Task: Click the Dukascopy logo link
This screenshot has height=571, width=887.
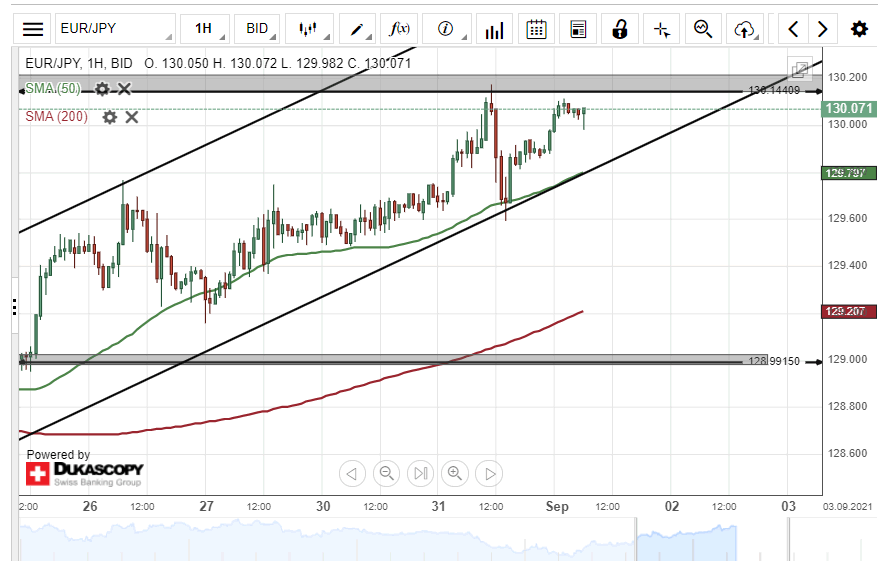Action: (84, 474)
